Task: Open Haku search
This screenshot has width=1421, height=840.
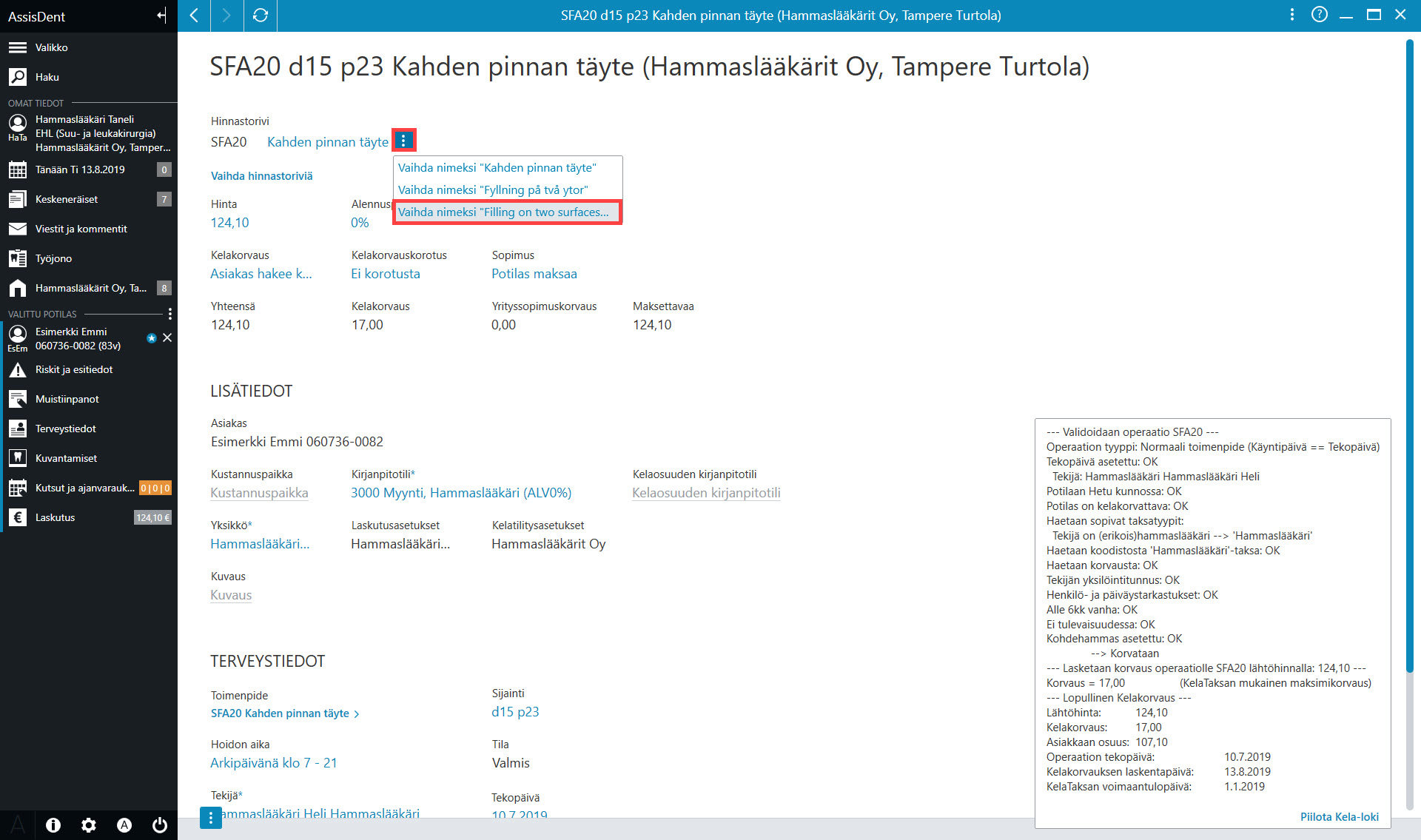Action: [x=89, y=77]
